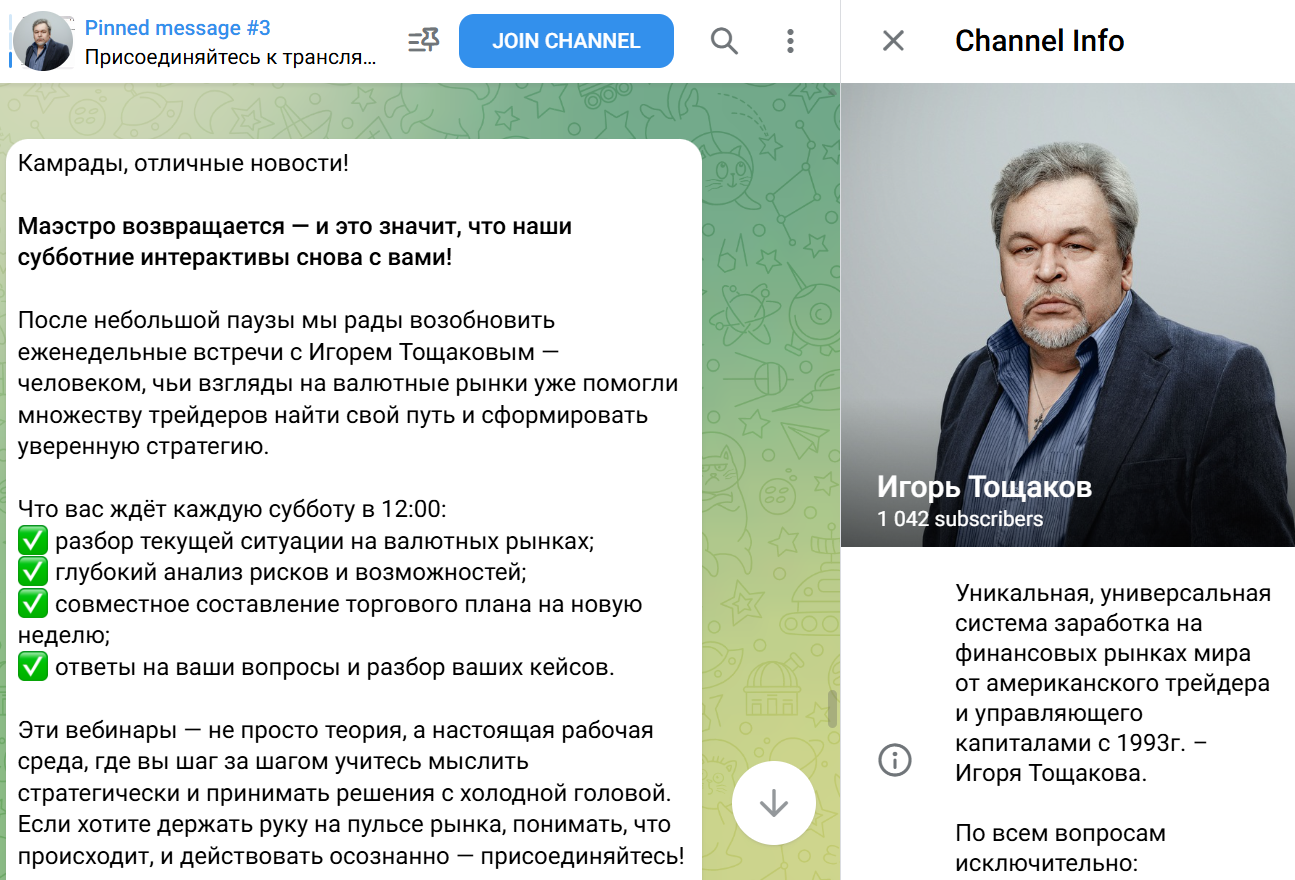
Task: Open the pinned messages list icon
Action: coord(423,41)
